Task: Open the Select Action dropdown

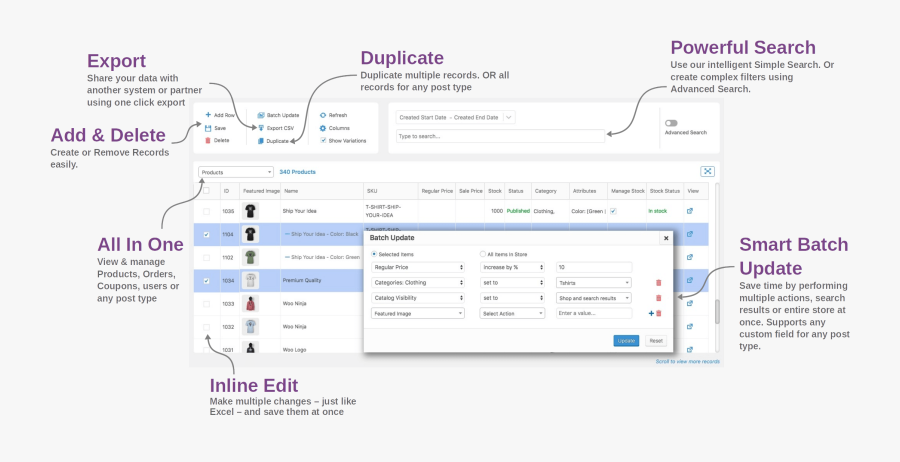Action: 512,313
